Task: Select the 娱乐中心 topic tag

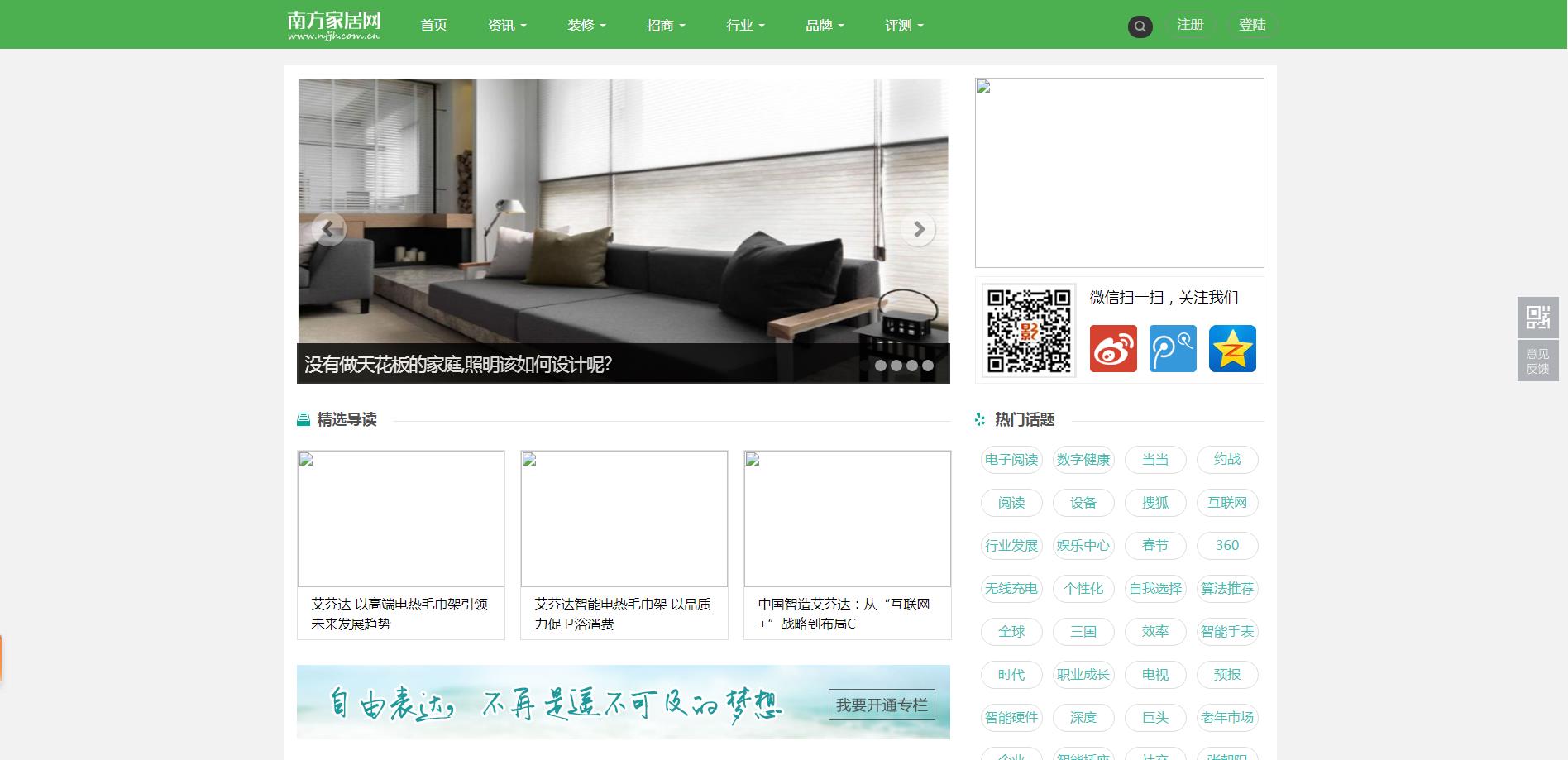Action: click(1083, 546)
